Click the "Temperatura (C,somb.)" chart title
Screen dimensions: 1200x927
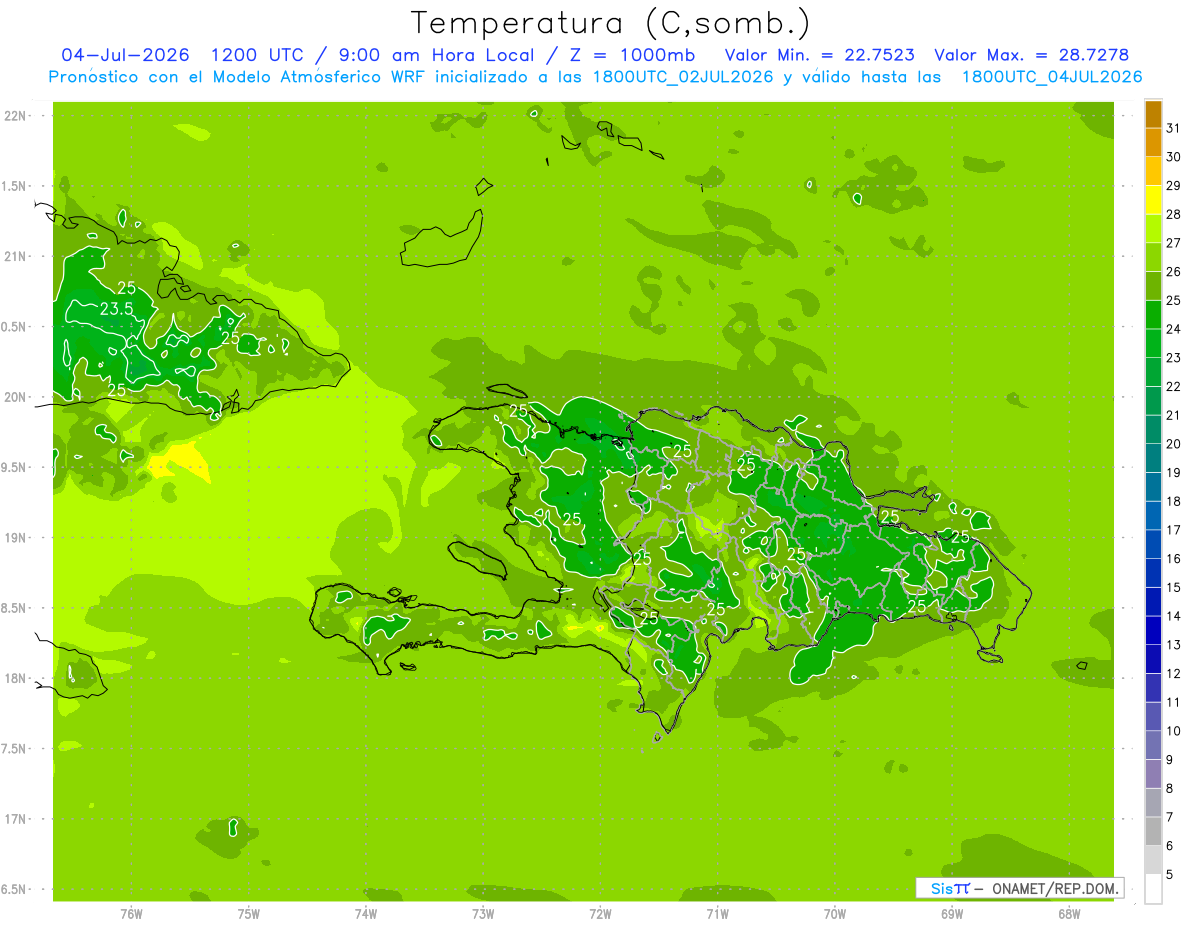611,23
